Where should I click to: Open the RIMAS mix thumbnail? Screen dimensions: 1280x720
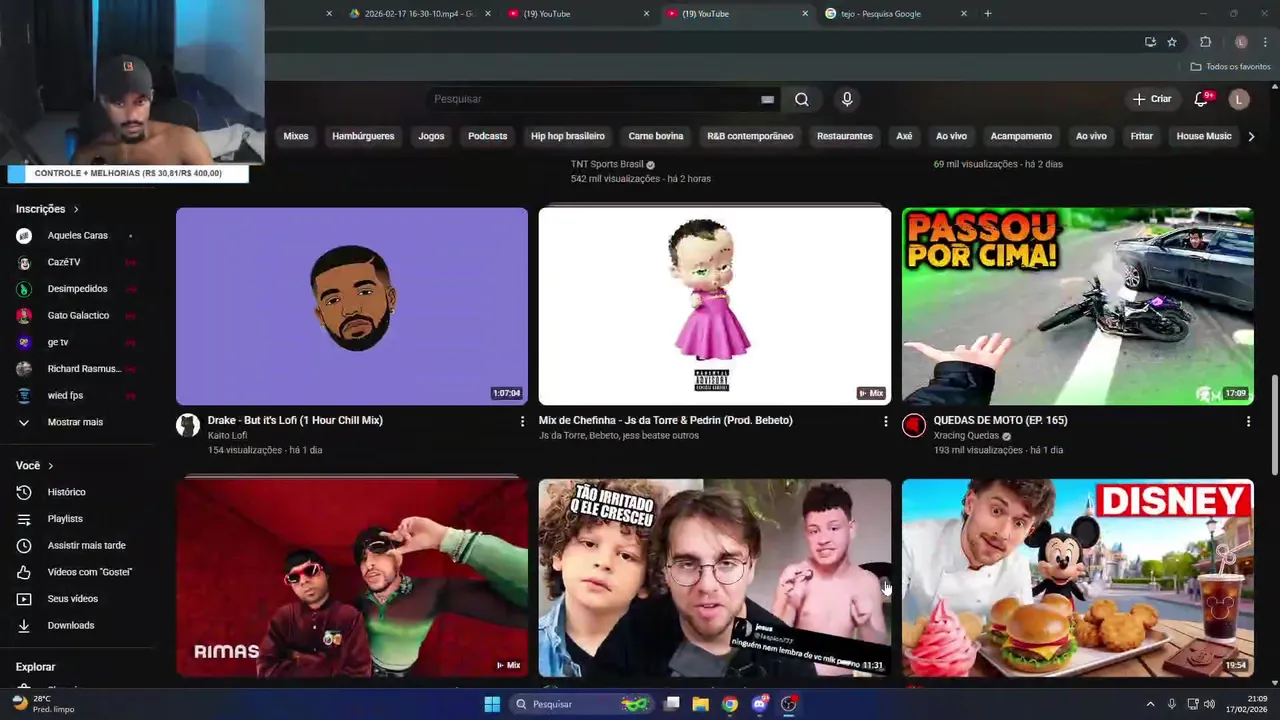[352, 578]
